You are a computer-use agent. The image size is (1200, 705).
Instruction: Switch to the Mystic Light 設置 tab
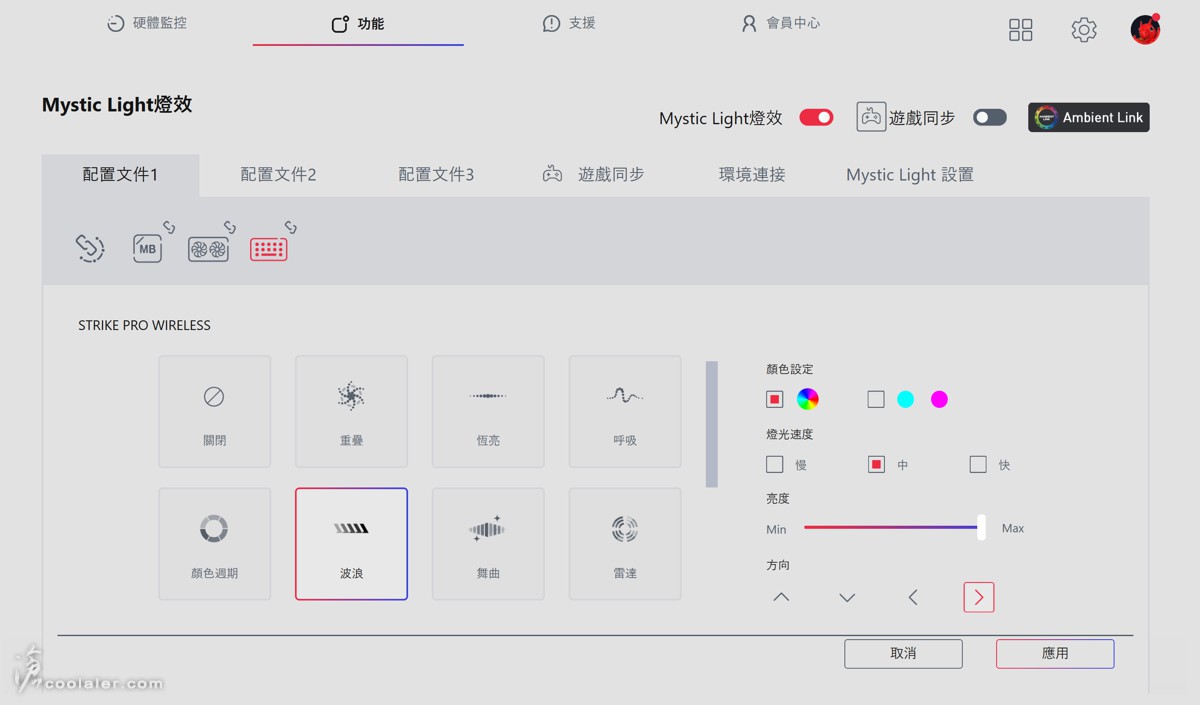point(910,175)
